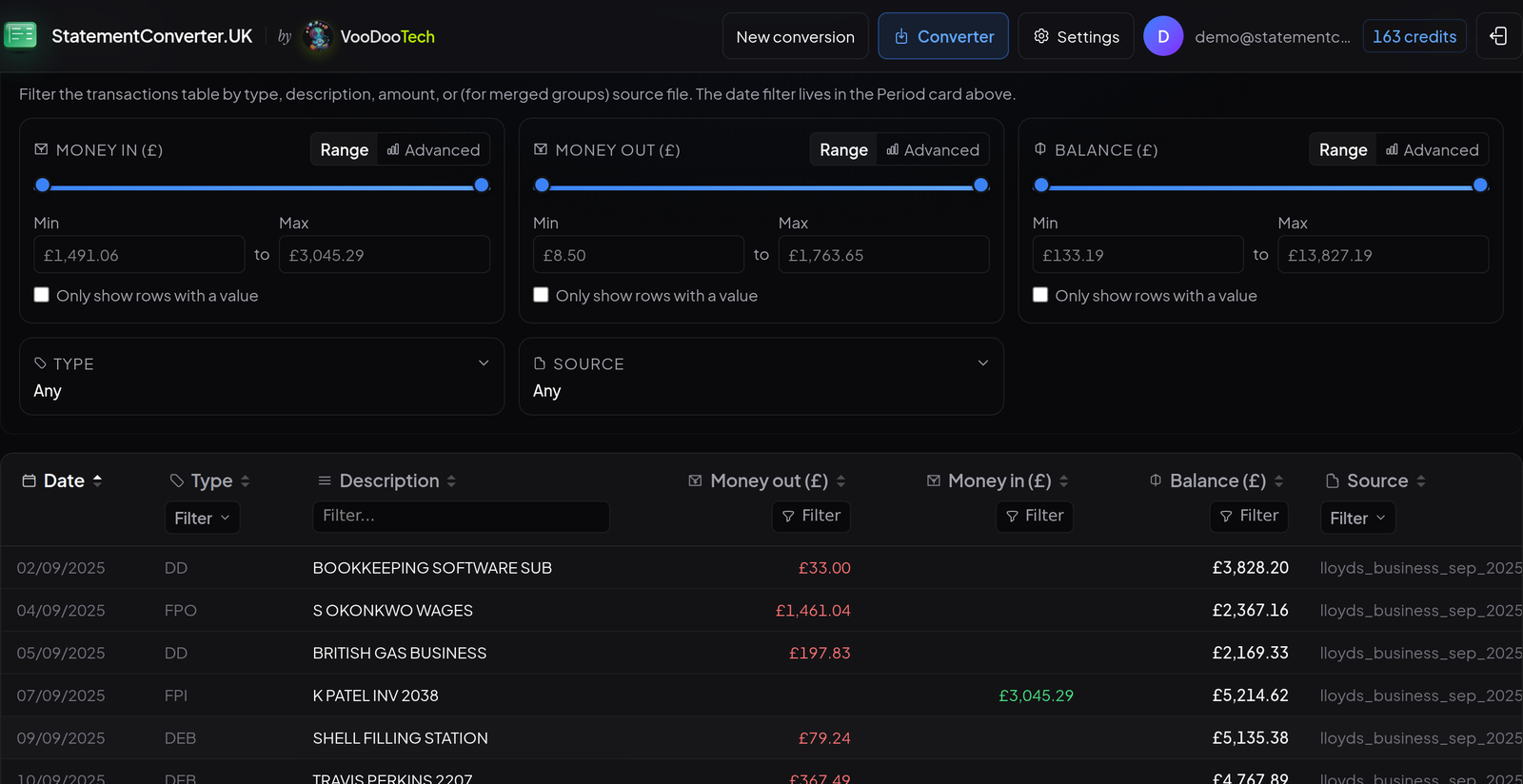Select Range mode for Money In

tap(345, 149)
